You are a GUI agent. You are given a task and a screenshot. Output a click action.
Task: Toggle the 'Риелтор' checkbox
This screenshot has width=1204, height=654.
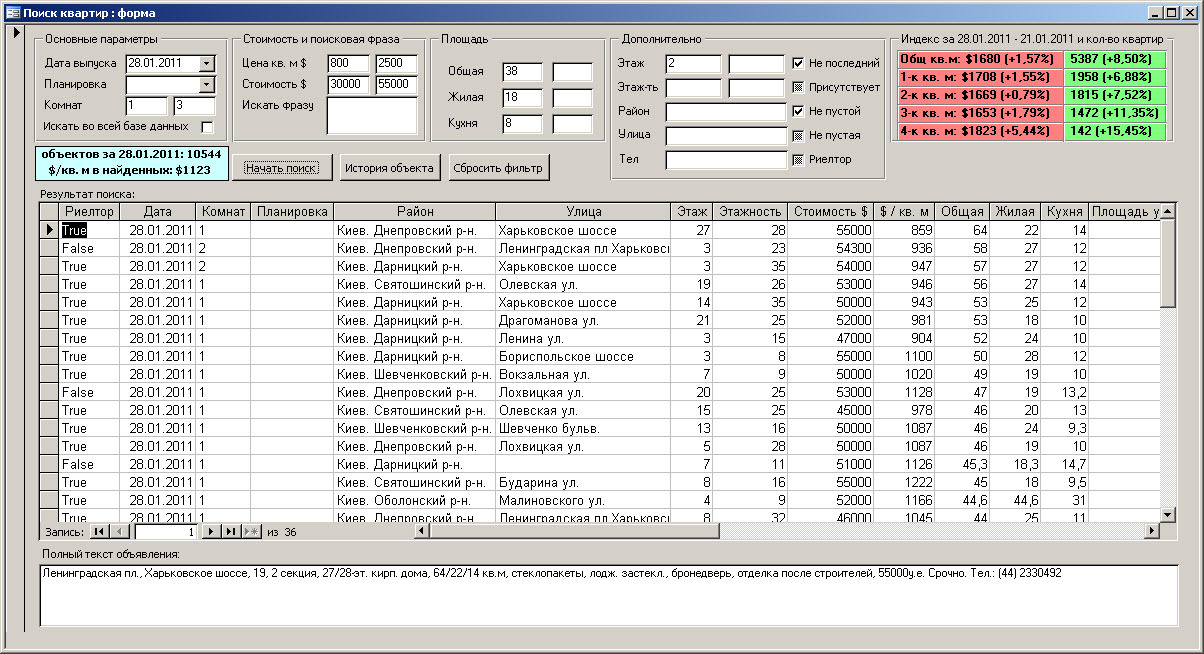click(798, 159)
